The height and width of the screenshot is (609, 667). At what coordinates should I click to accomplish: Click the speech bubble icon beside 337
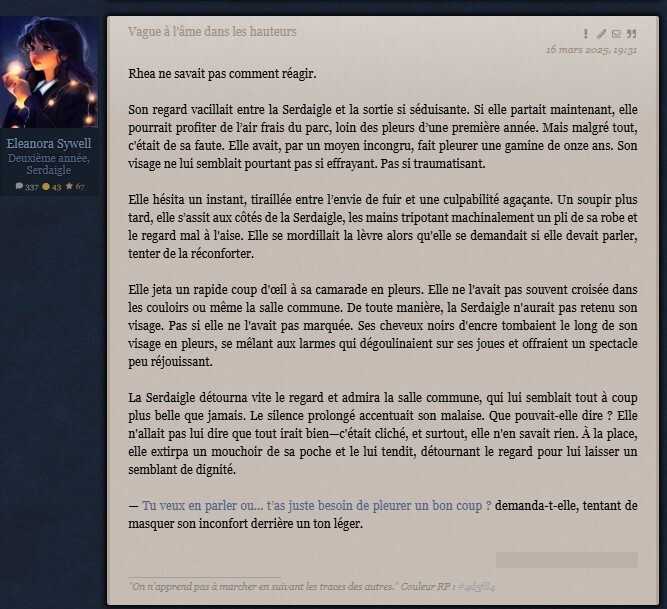pyautogui.click(x=19, y=186)
